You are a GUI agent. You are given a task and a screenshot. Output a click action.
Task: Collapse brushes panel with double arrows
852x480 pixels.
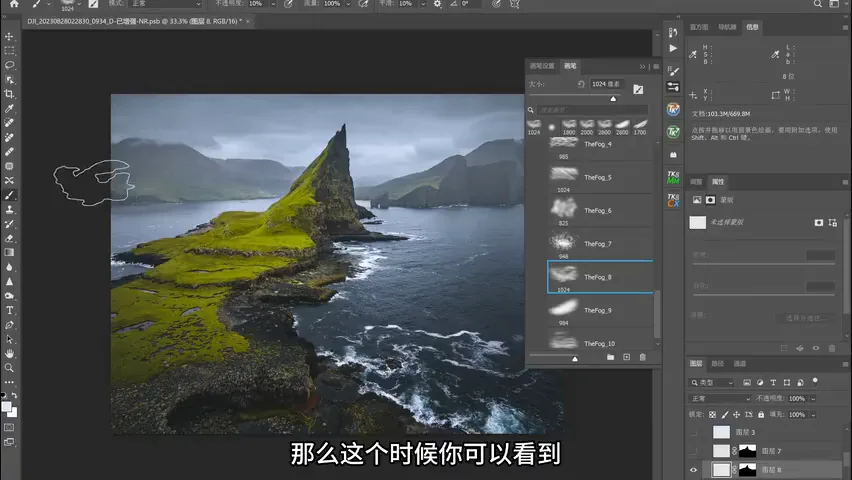642,66
